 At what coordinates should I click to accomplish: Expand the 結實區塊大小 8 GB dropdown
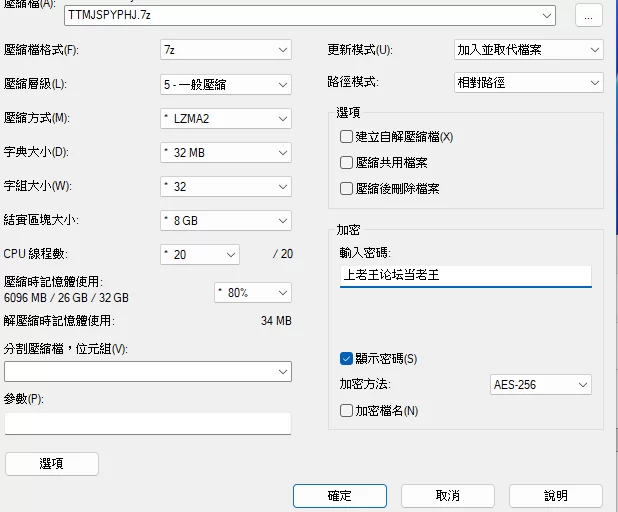[226, 220]
